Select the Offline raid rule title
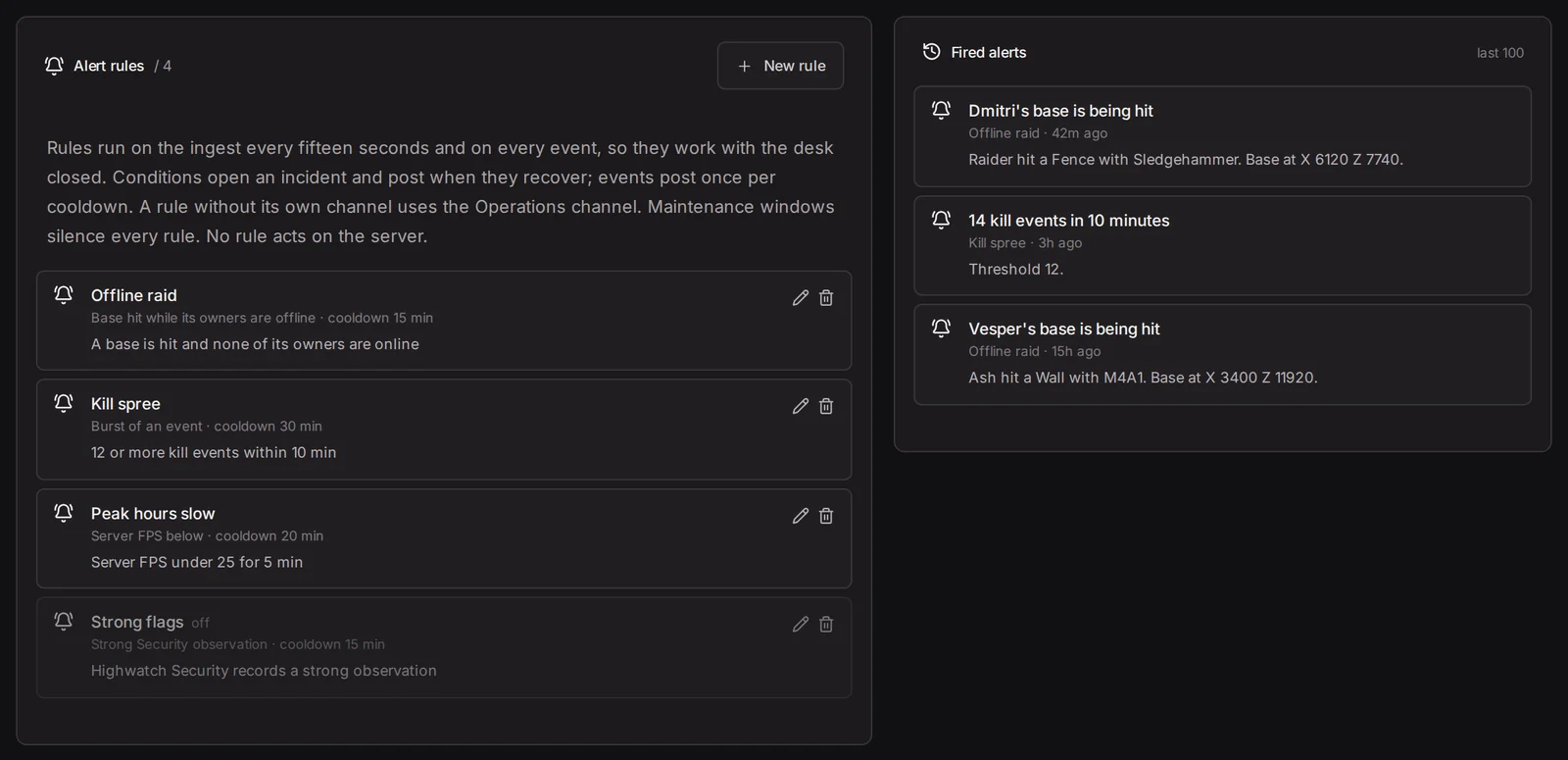 [134, 295]
